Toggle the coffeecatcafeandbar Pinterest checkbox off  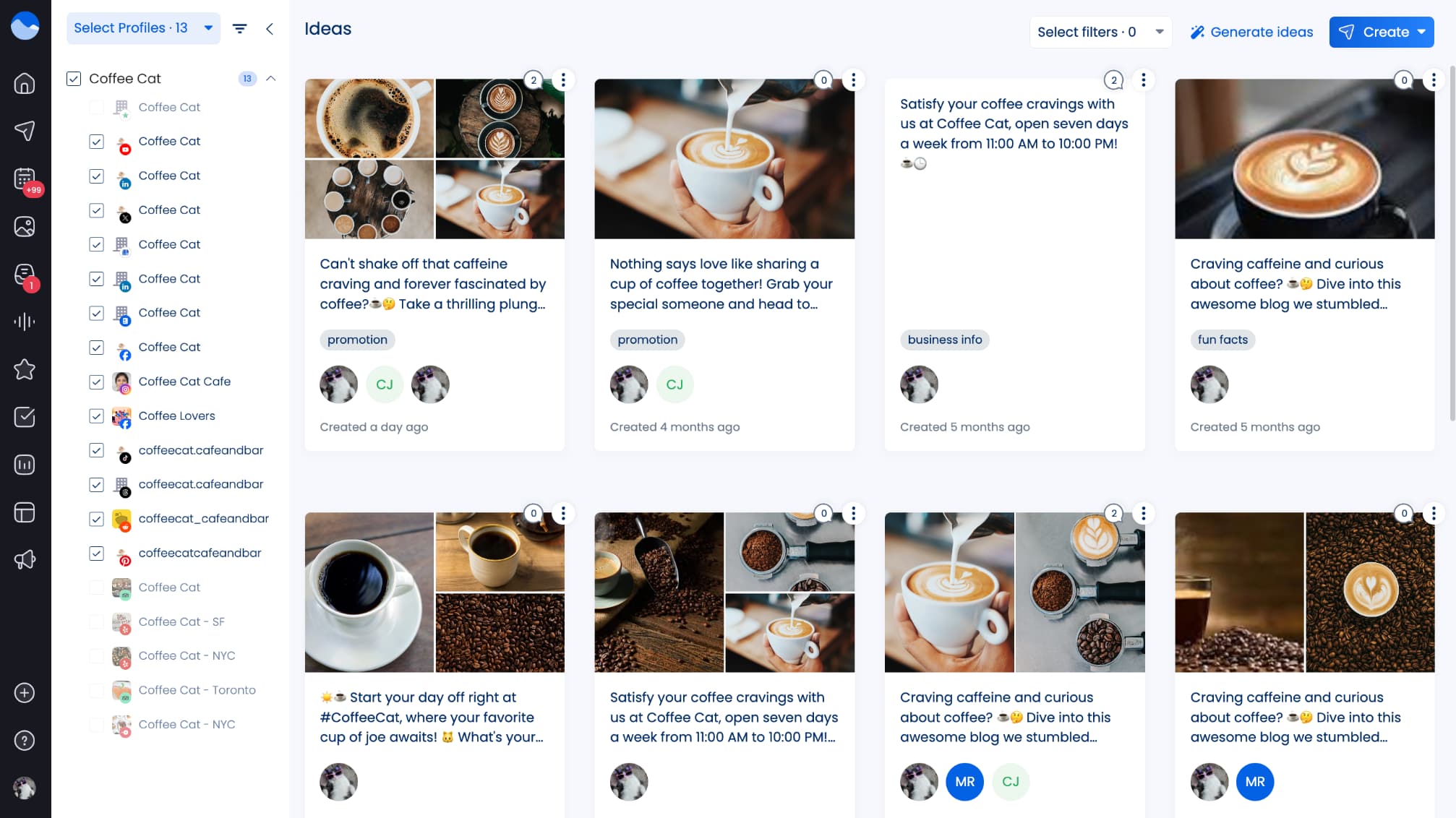pos(96,553)
